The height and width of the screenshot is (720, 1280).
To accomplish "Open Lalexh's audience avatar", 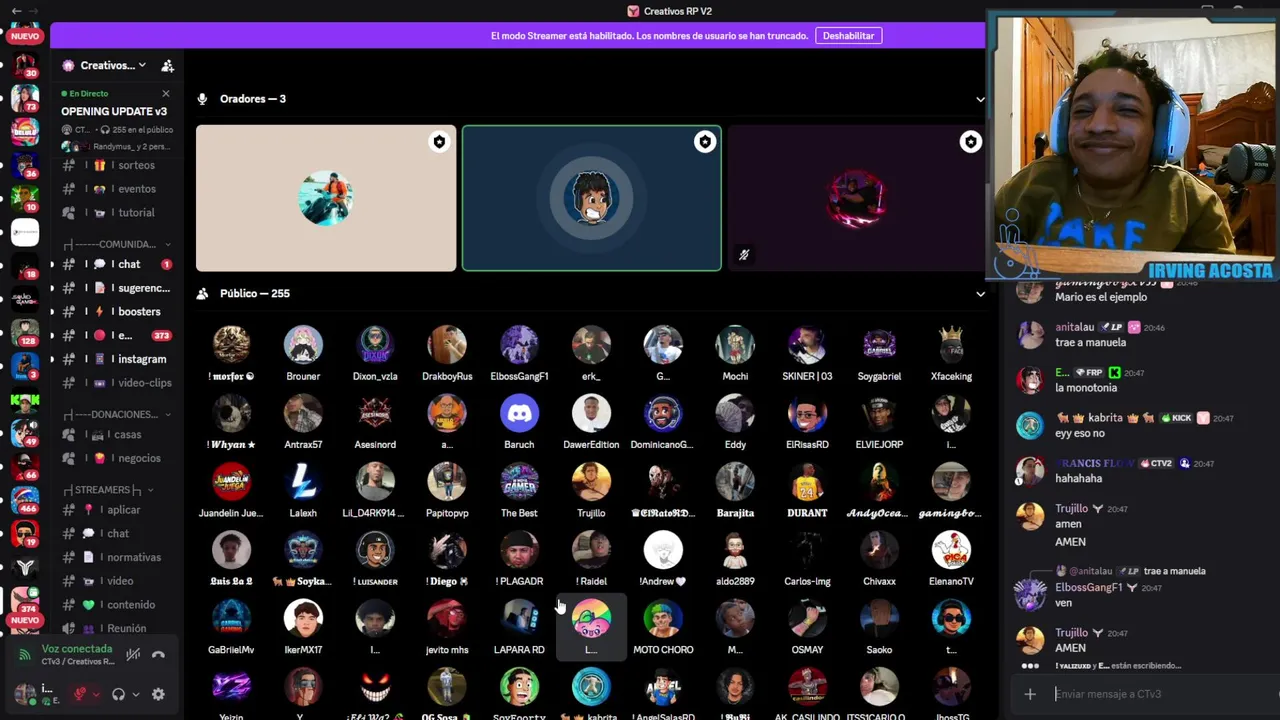I will 303,481.
